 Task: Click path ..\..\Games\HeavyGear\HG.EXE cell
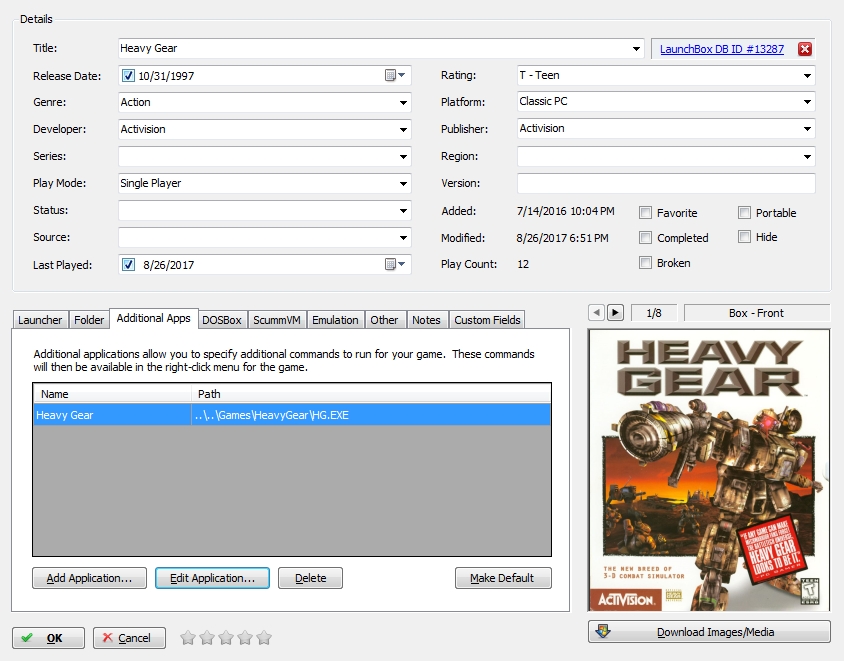pos(371,415)
